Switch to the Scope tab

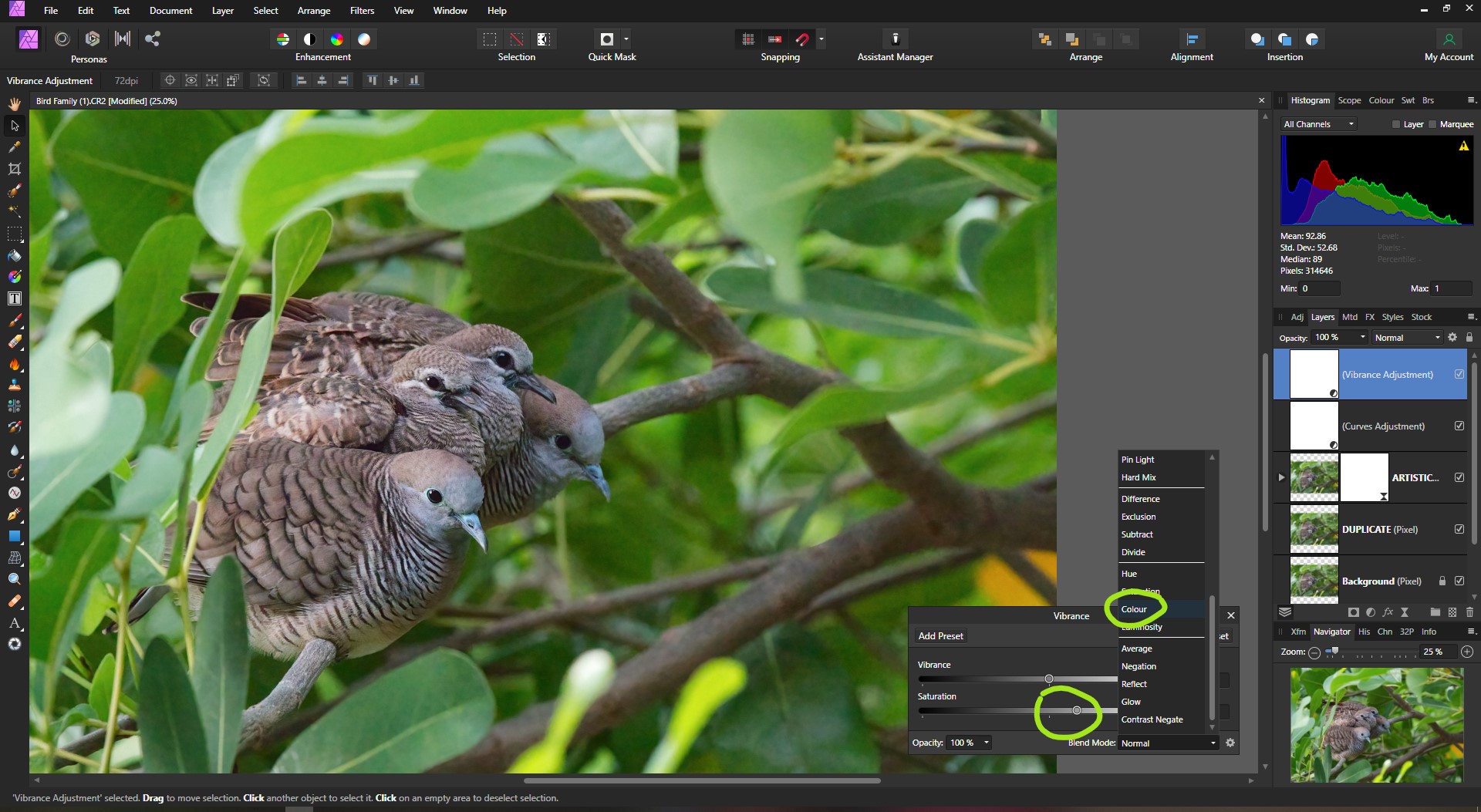1350,100
